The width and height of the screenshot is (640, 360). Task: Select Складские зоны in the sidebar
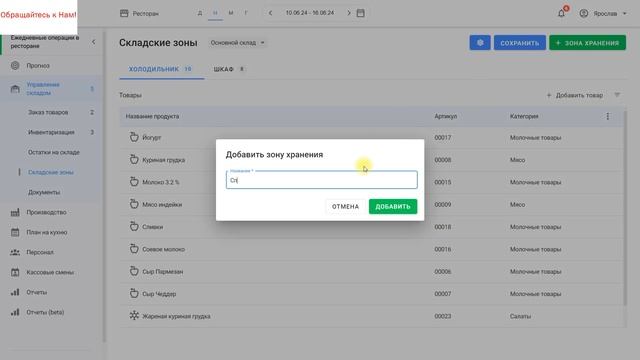click(x=51, y=172)
